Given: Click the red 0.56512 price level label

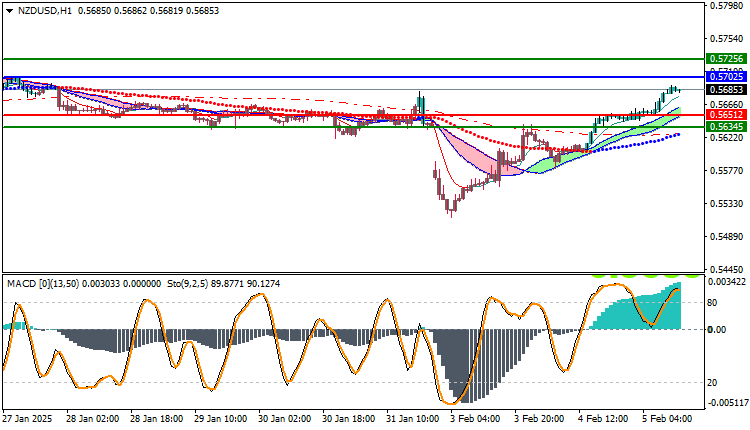Looking at the screenshot, I should click(x=726, y=115).
